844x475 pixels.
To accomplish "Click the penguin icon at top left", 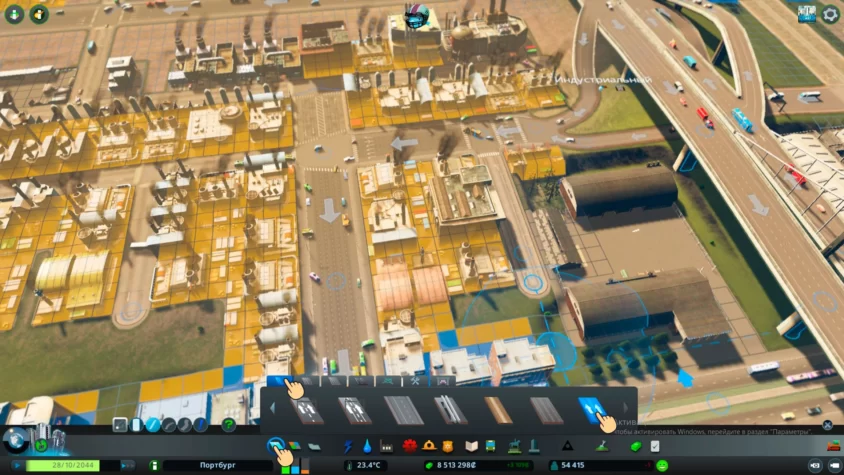I will coord(39,15).
